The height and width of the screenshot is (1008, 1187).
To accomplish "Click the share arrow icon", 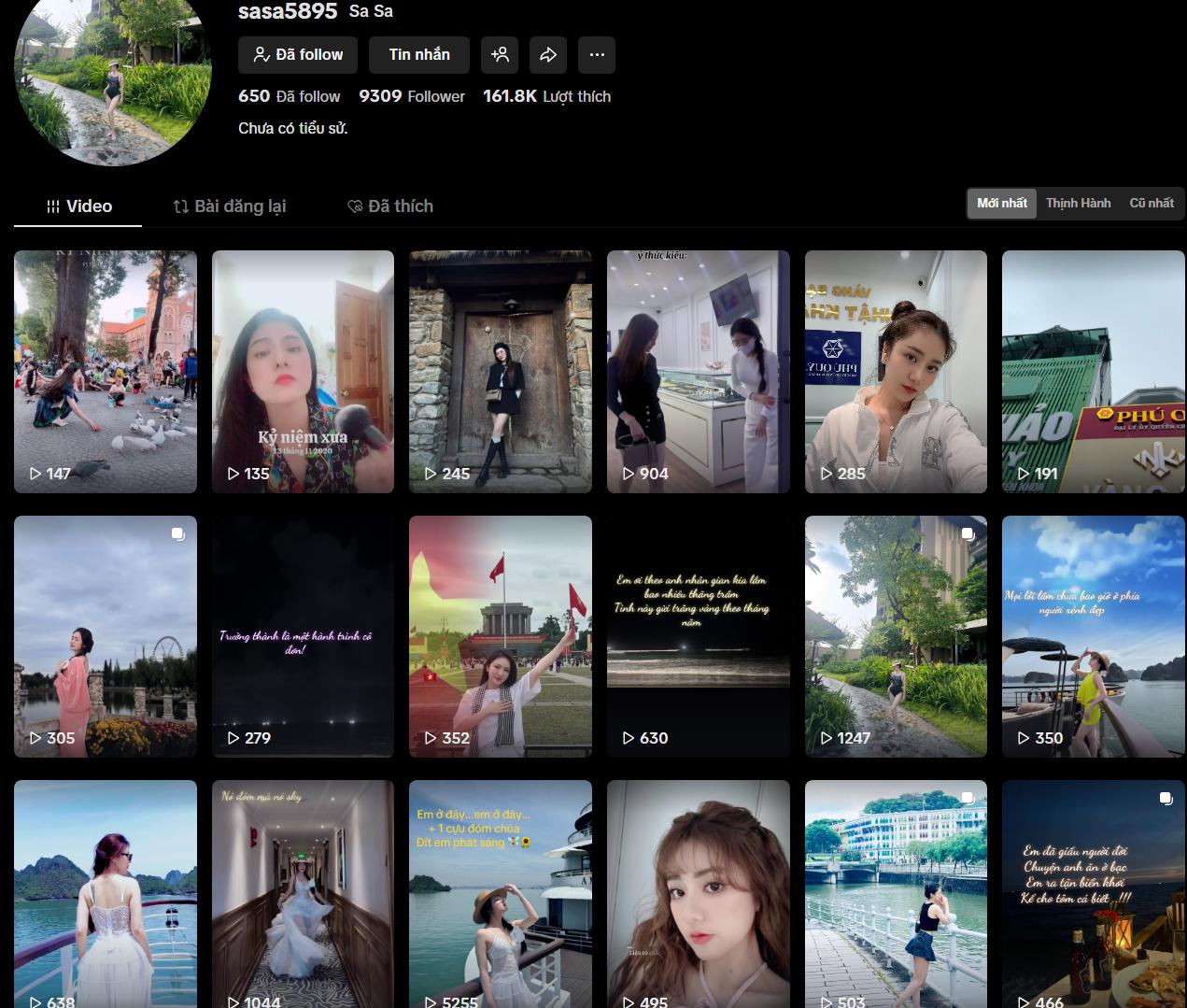I will point(548,55).
